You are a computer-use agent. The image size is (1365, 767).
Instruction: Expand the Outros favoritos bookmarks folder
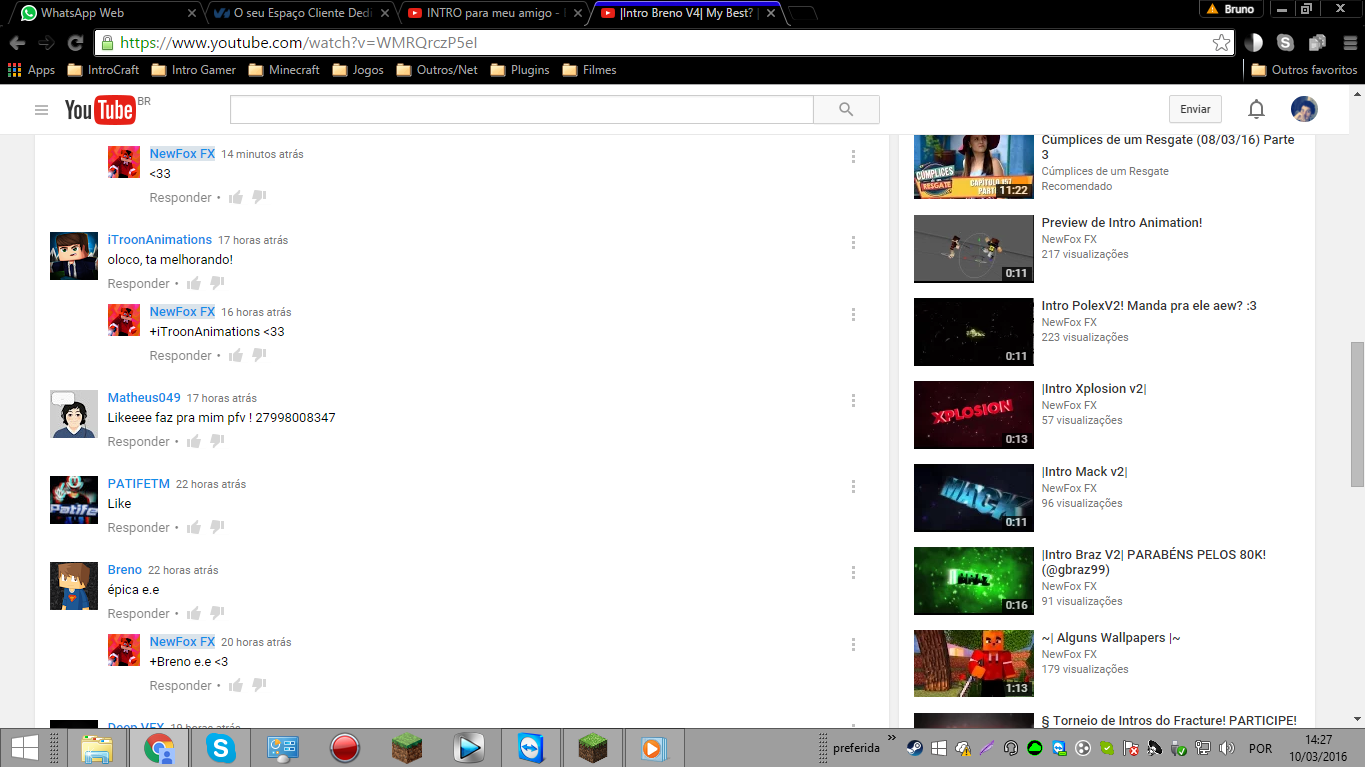click(x=1304, y=70)
